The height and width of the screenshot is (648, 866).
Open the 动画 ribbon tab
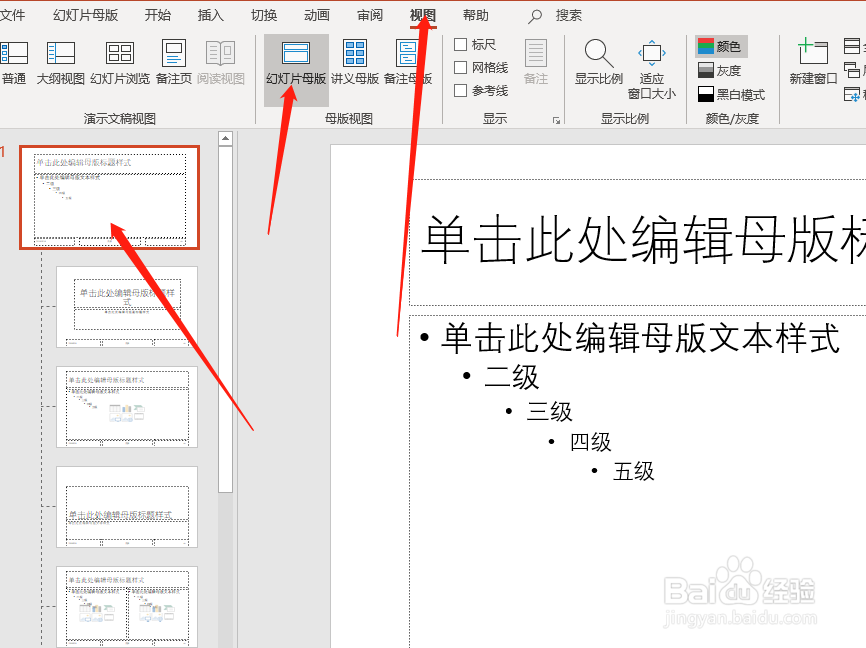pos(315,14)
